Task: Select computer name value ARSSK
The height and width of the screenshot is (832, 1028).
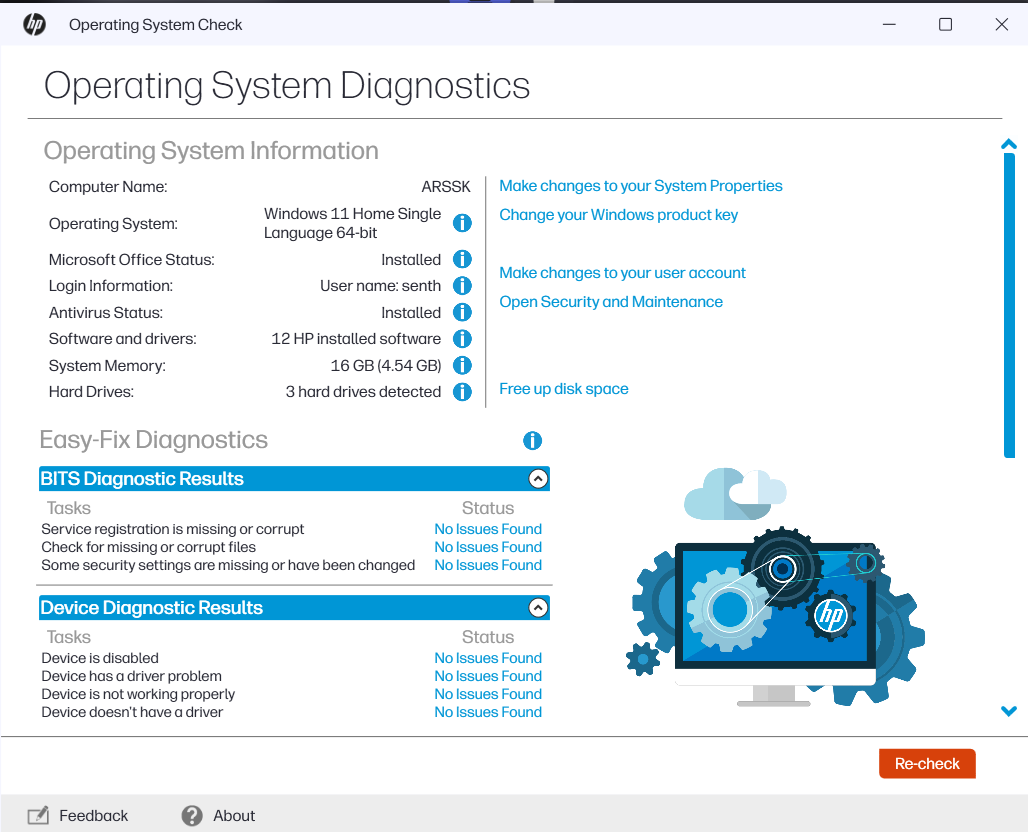Action: point(446,187)
